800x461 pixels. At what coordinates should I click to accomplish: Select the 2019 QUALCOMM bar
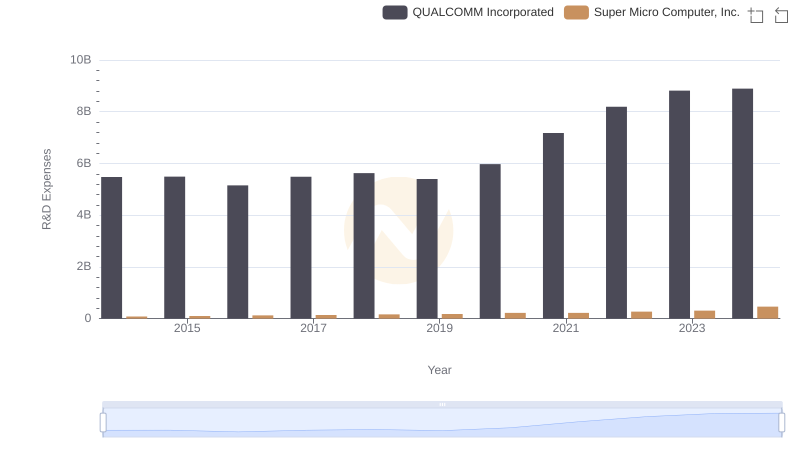tap(427, 249)
